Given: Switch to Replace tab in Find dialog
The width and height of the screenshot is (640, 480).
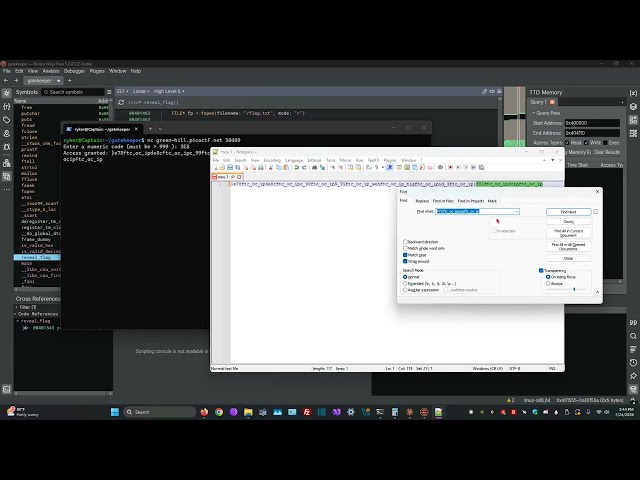Looking at the screenshot, I should (422, 201).
